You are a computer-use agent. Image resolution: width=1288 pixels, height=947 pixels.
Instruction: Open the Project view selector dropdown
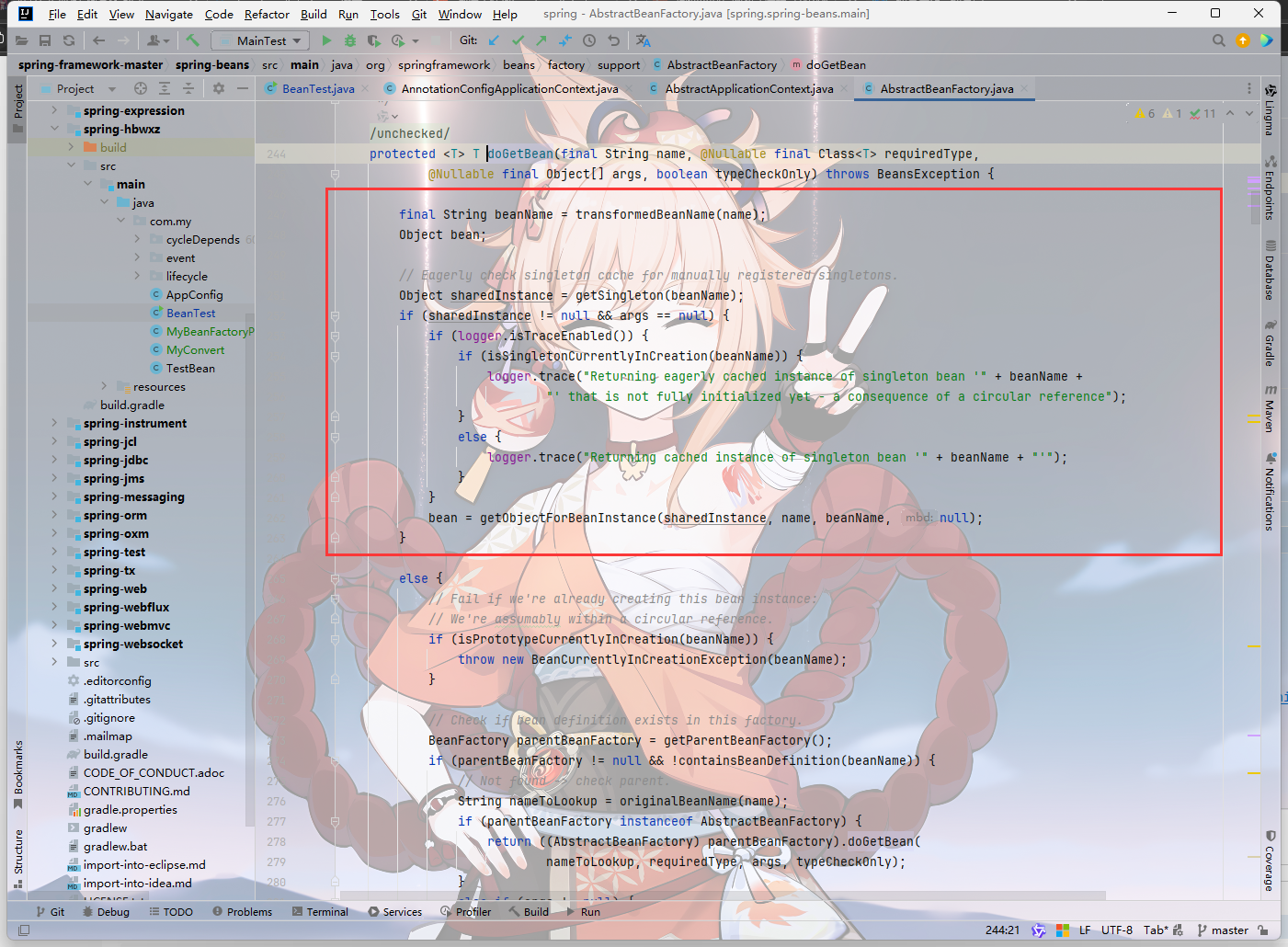point(86,88)
